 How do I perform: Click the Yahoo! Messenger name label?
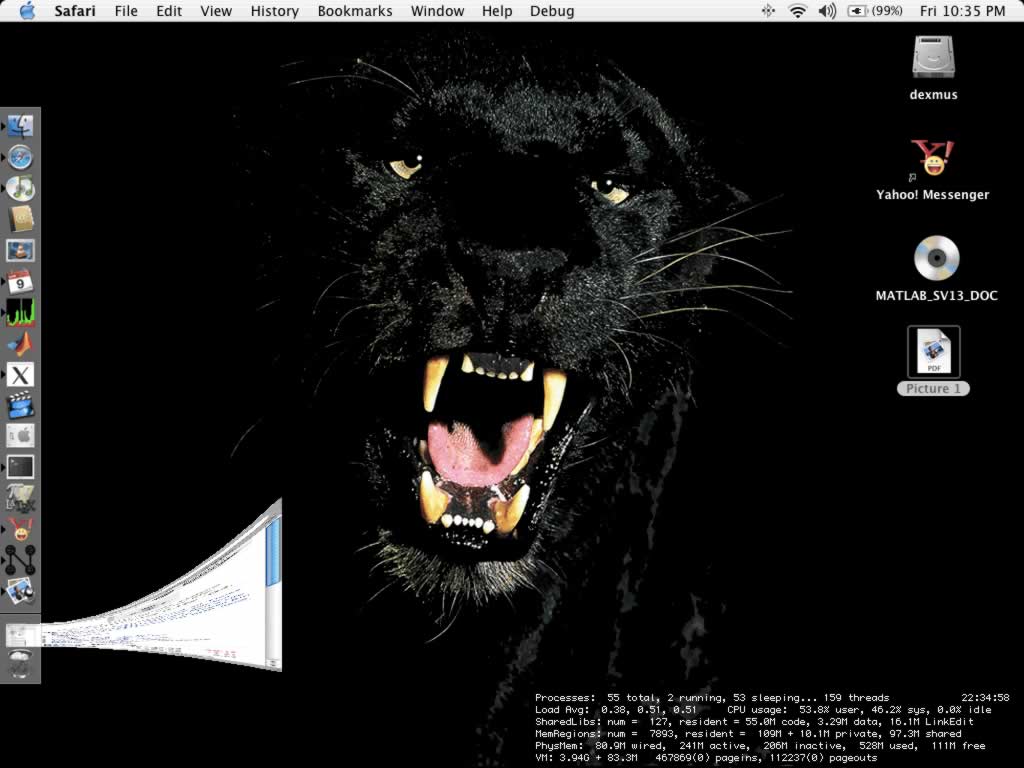(x=933, y=195)
